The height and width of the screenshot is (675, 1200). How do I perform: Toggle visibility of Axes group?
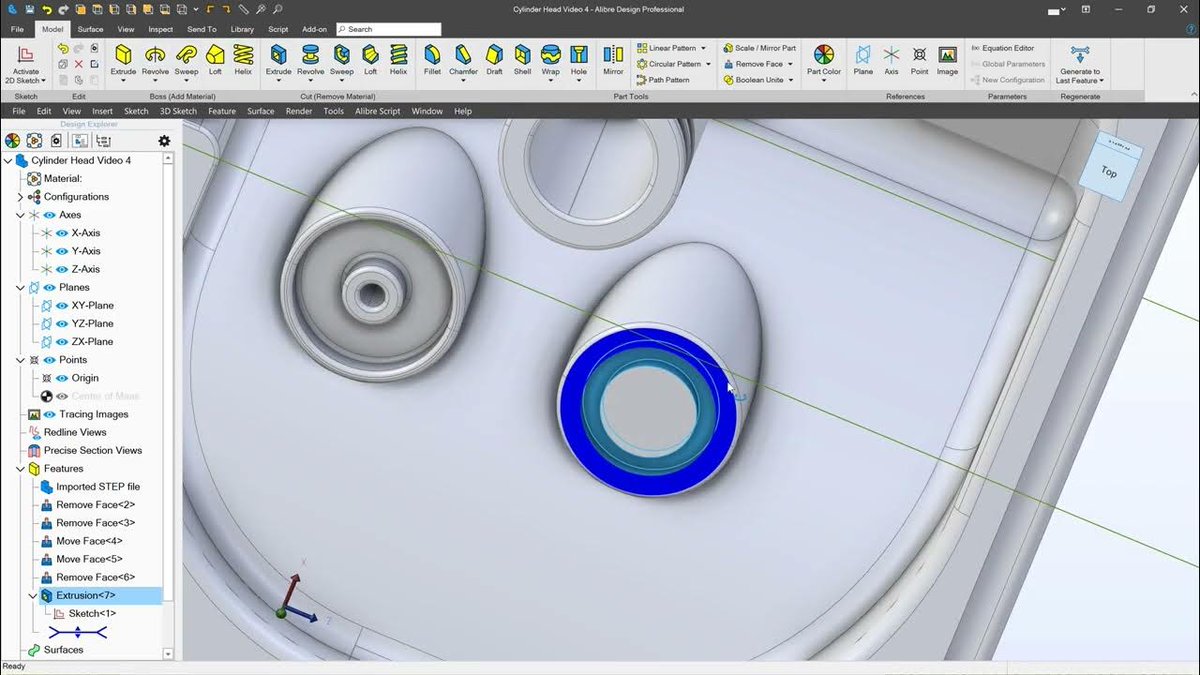[x=48, y=215]
